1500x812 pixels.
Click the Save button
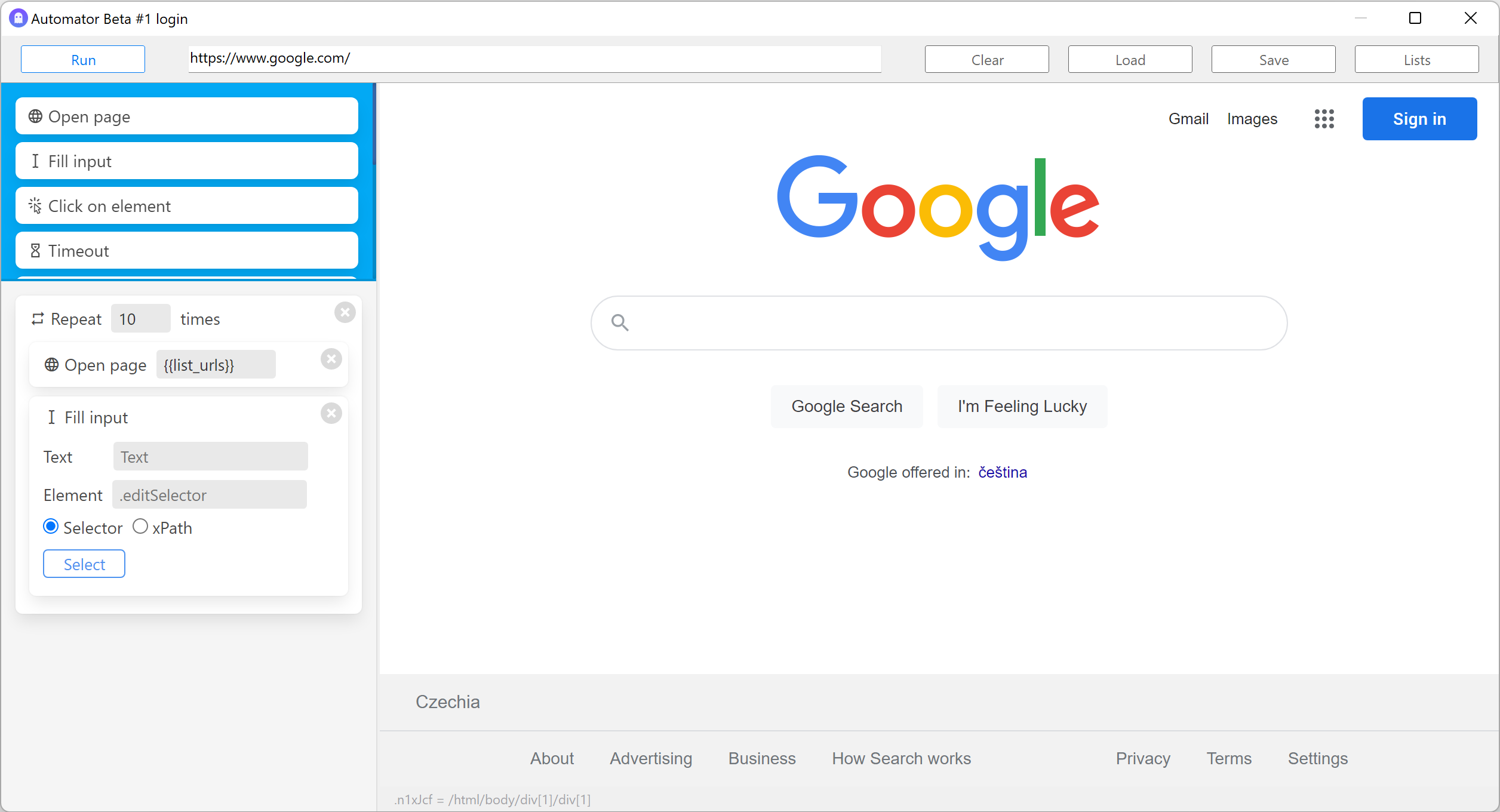1274,60
